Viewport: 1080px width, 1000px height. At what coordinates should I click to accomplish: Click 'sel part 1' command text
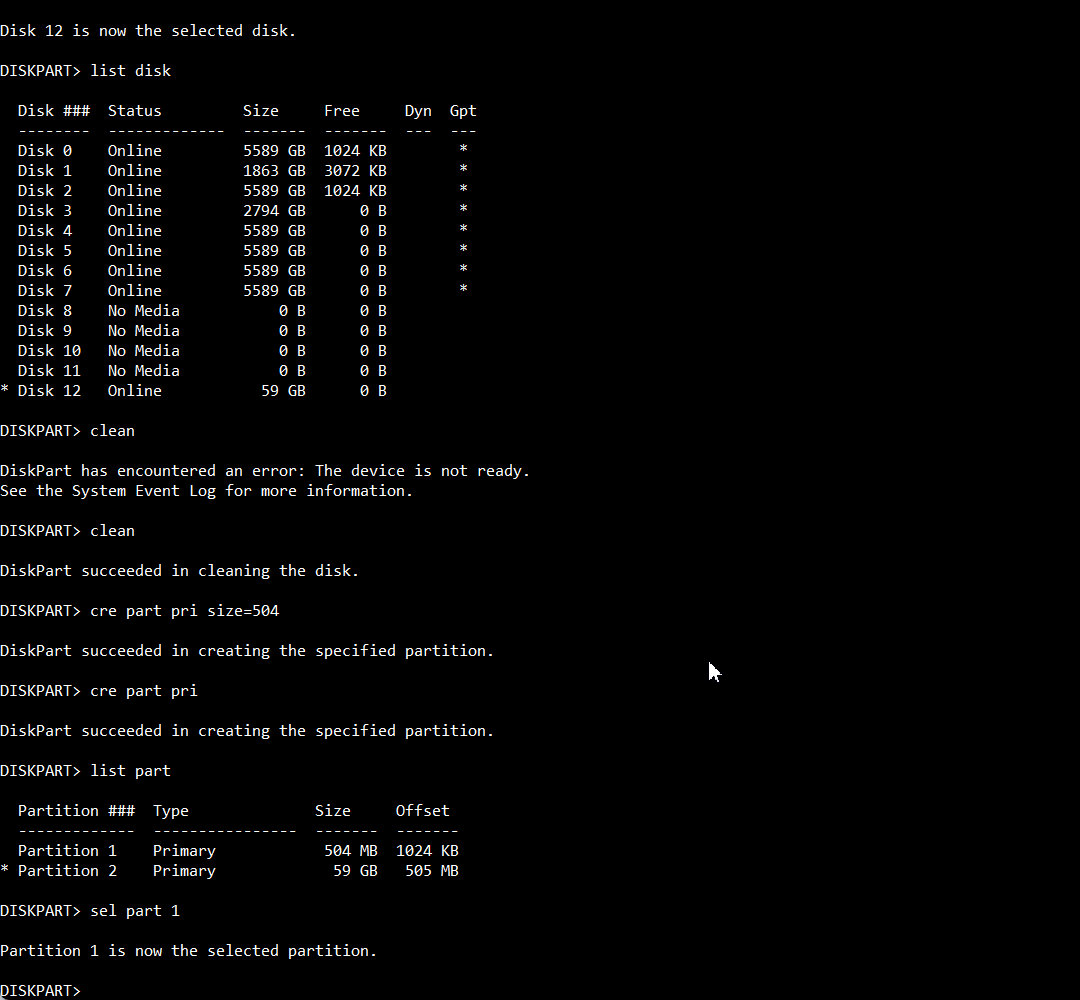[135, 910]
